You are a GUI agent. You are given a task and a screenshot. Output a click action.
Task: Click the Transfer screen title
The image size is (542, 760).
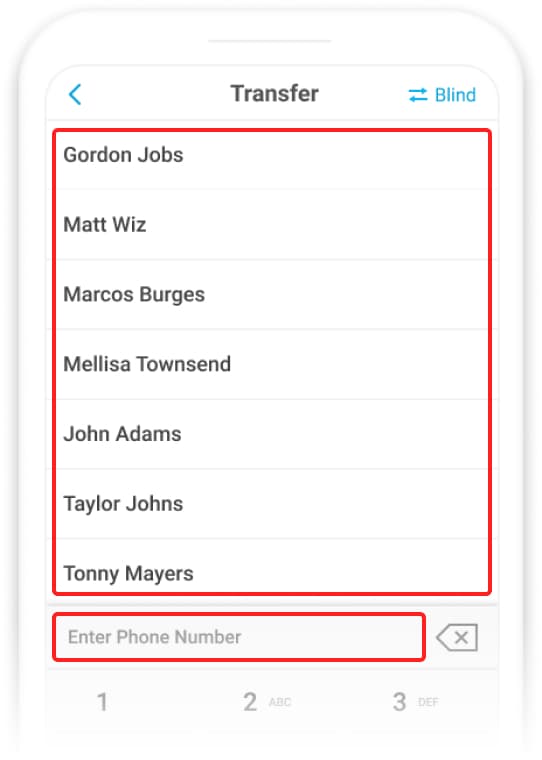pos(274,94)
